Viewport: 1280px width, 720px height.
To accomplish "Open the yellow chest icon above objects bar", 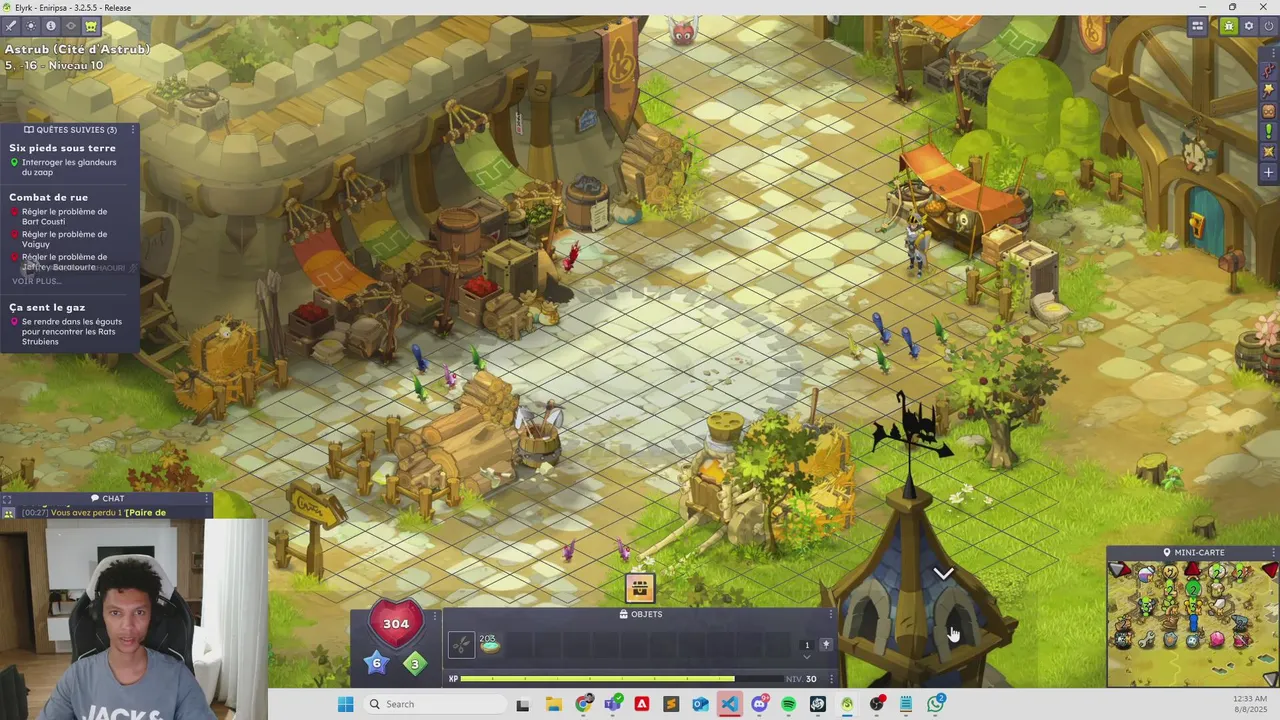I will (x=640, y=588).
